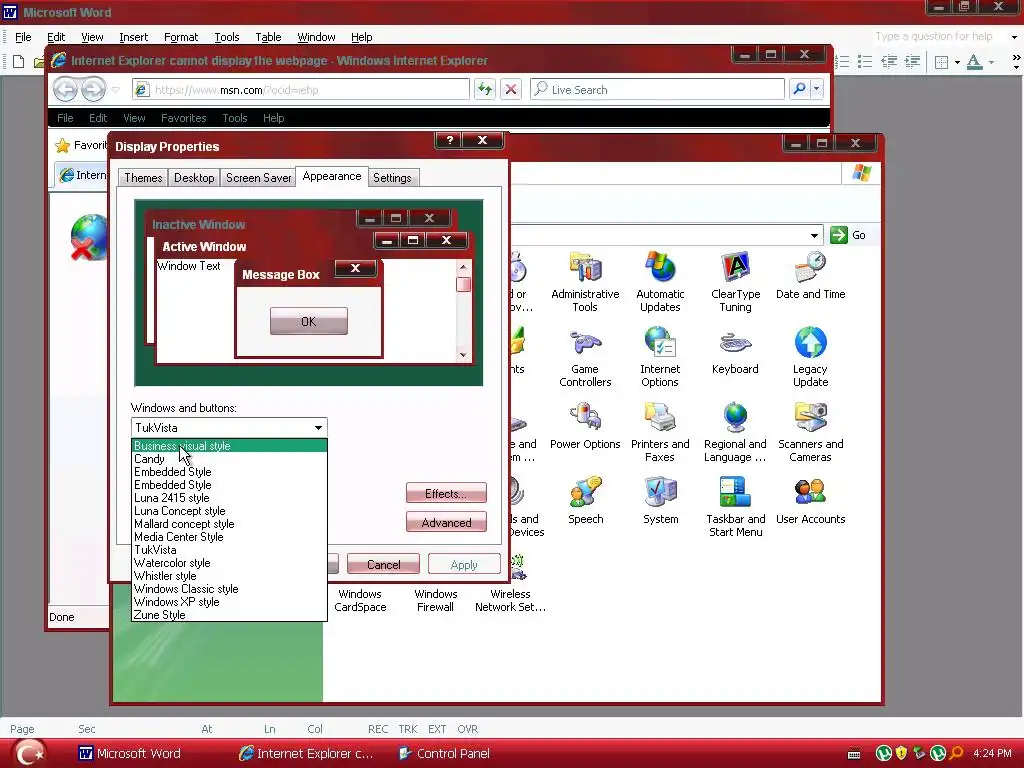Open Taskbar and Start Menu settings
Viewport: 1024px width, 768px height.
(x=735, y=507)
